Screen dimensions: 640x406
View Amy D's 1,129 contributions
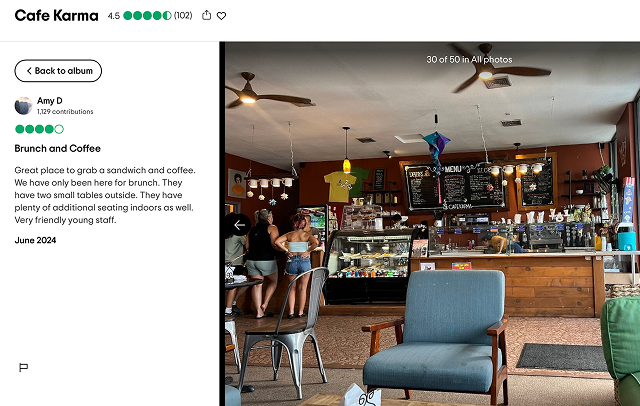point(65,111)
